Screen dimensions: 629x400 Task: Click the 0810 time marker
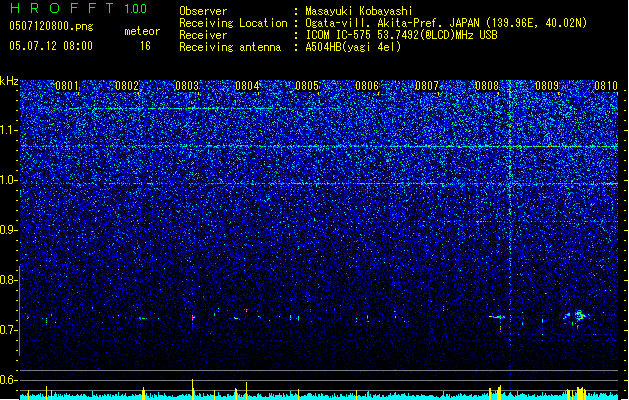click(x=606, y=86)
